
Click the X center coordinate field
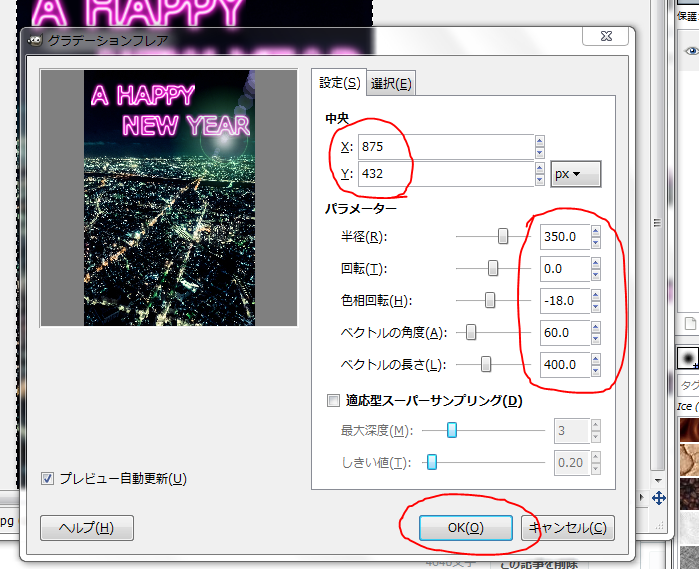pyautogui.click(x=446, y=147)
